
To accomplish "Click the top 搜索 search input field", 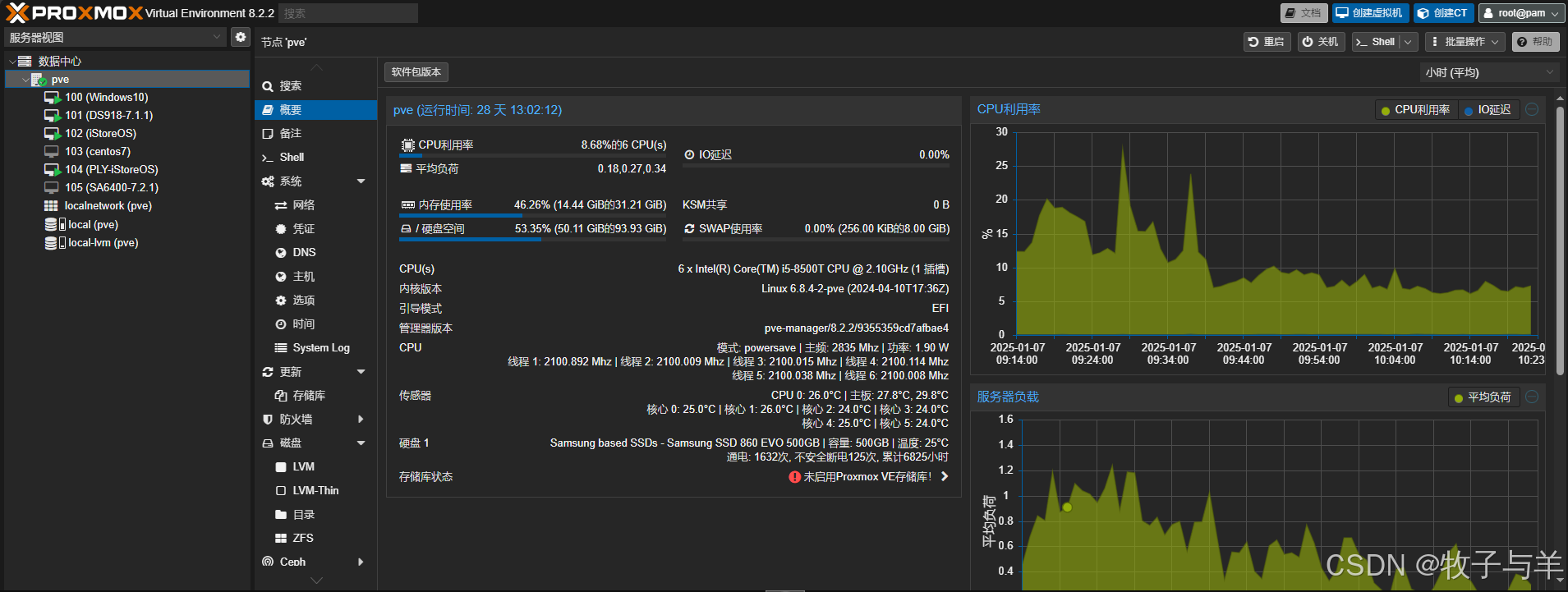I will 348,13.
